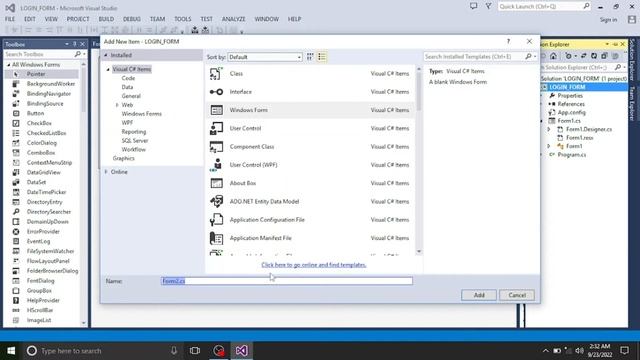Click the dialog help question mark
The height and width of the screenshot is (360, 640).
coord(508,41)
